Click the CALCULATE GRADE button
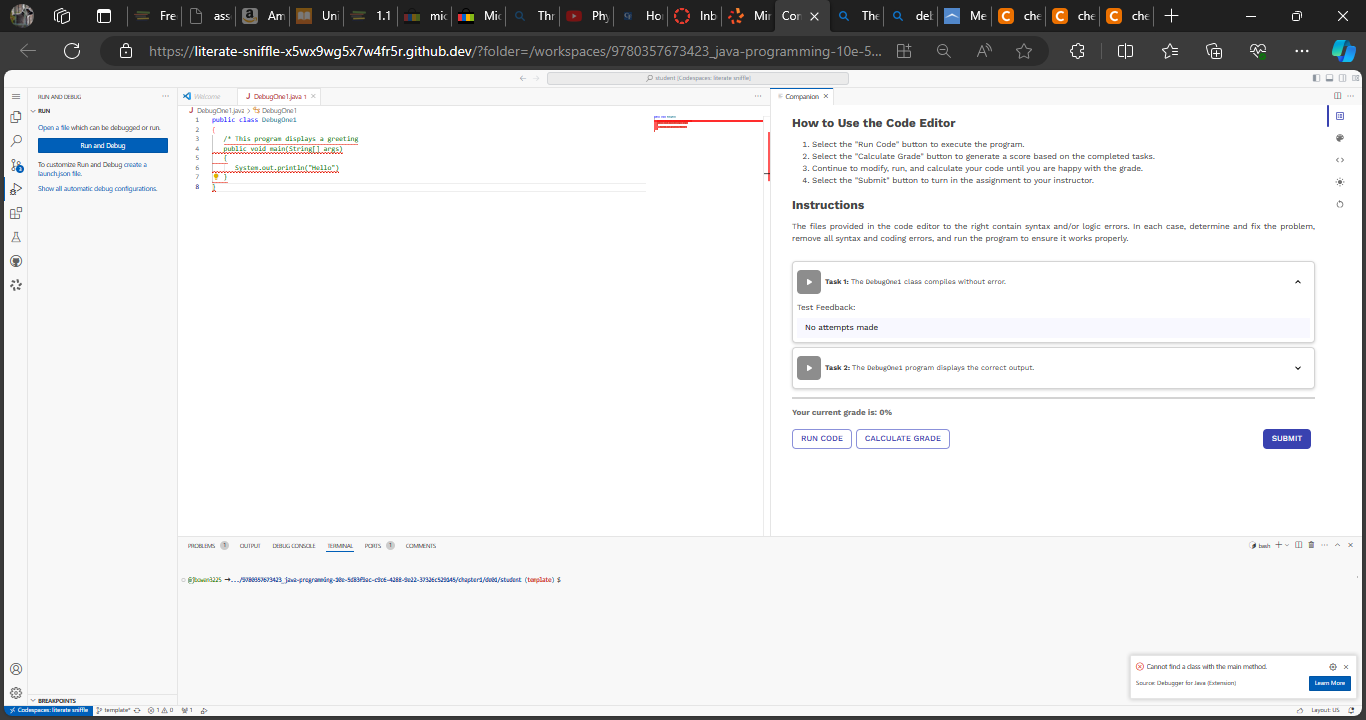 (903, 438)
